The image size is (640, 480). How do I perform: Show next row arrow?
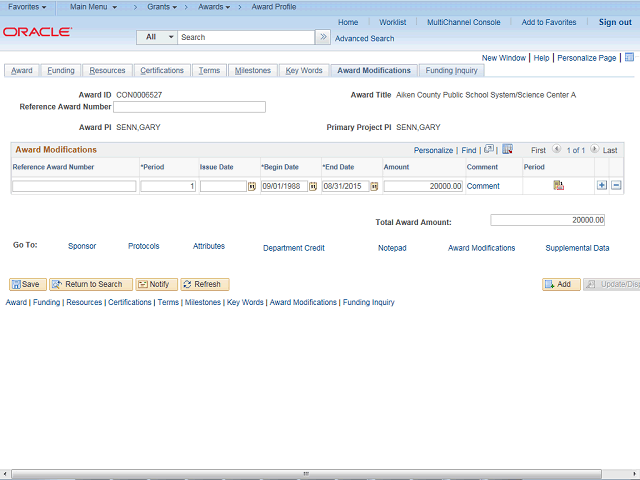click(x=594, y=149)
